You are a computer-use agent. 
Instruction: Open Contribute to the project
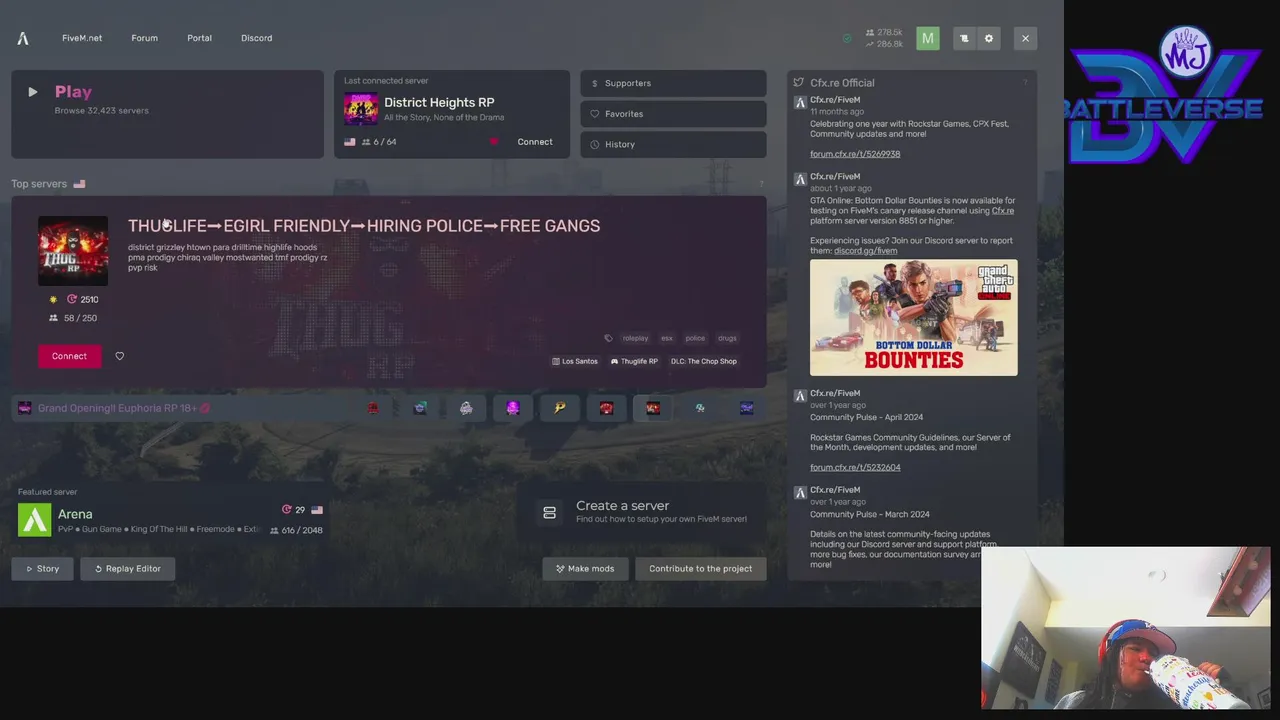(701, 569)
